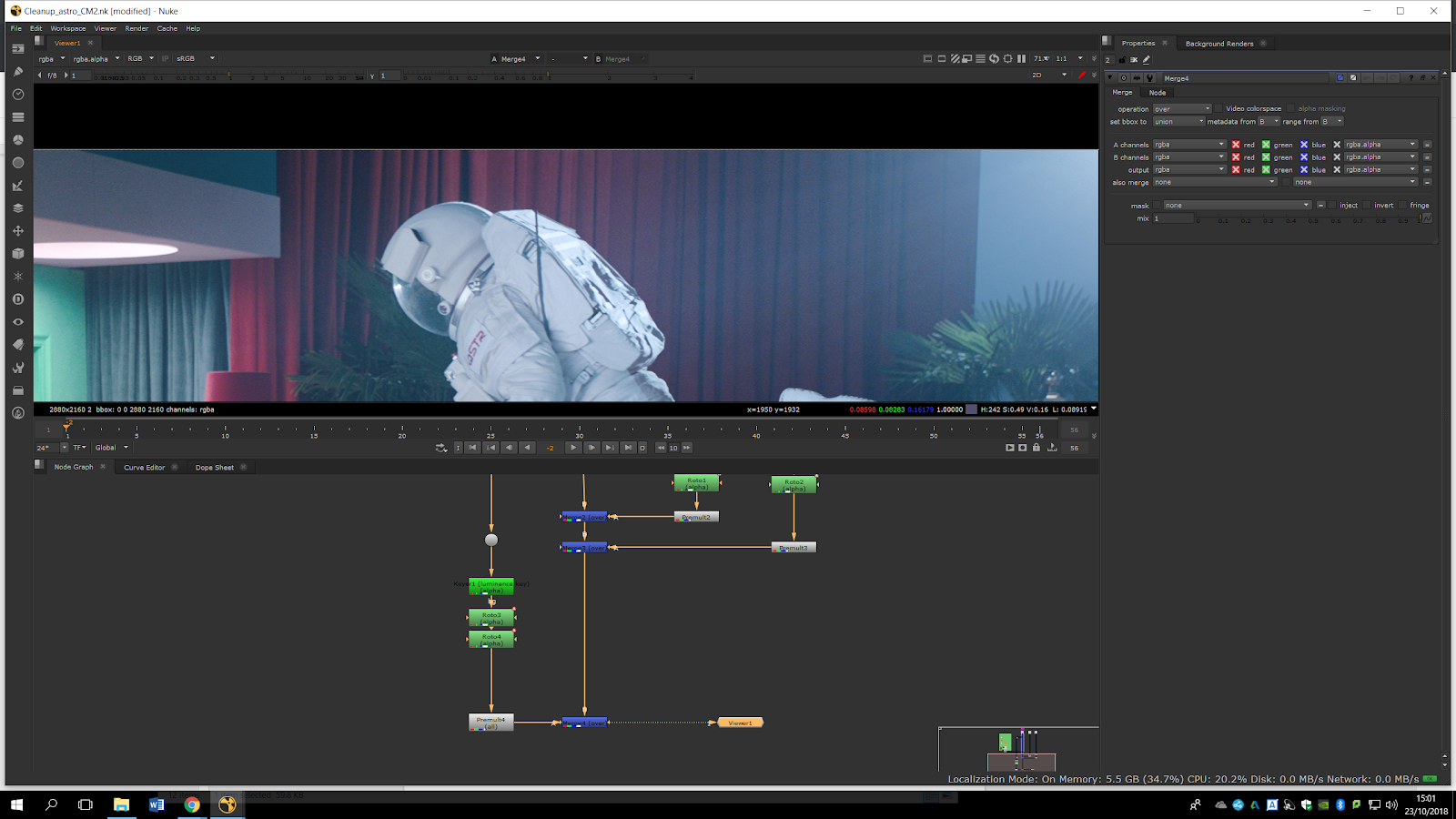The width and height of the screenshot is (1456, 819).
Task: Open the Transform nodes move icon
Action: coord(18,231)
